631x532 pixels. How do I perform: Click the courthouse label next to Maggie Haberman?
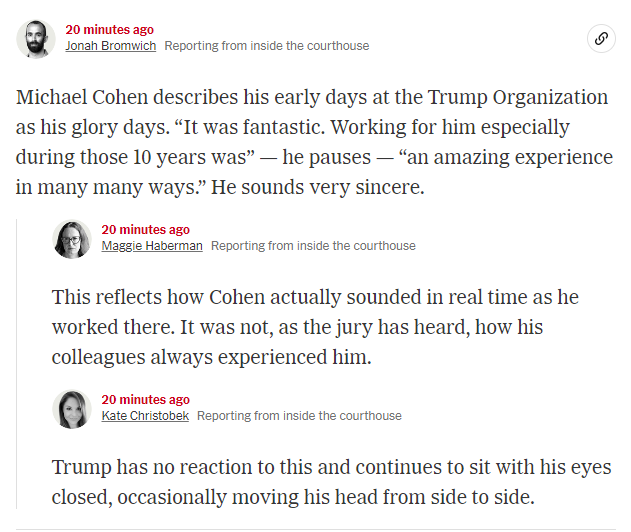coord(313,246)
